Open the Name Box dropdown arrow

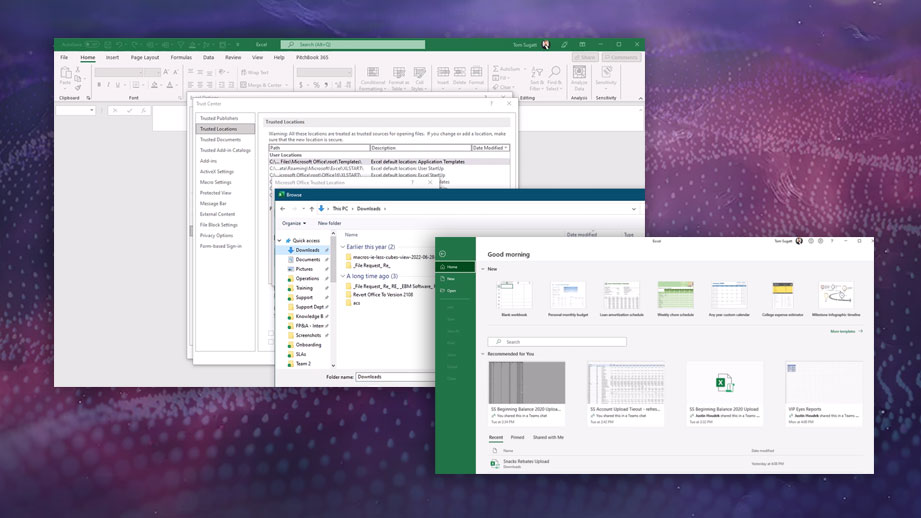(92, 110)
